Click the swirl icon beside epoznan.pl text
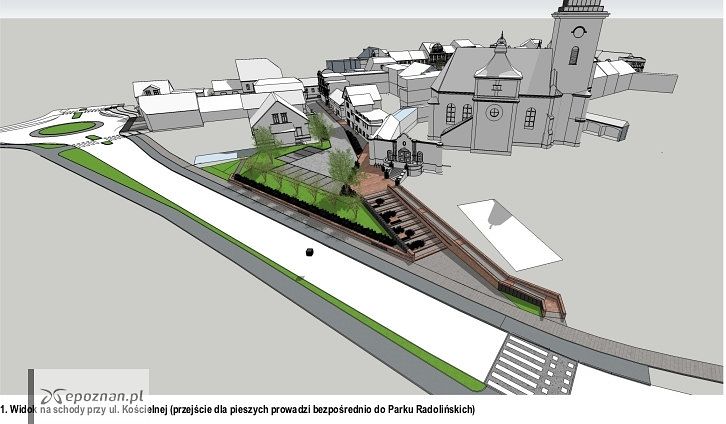 click(x=50, y=397)
